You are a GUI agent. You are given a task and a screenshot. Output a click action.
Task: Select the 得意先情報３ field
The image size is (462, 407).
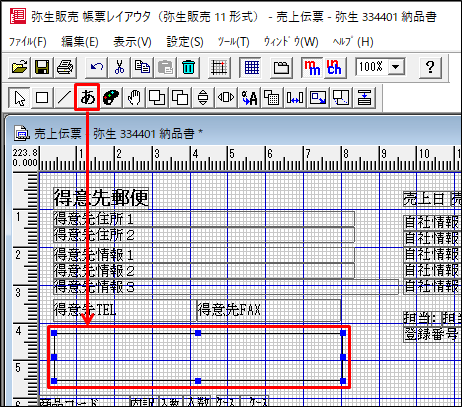[226, 287]
